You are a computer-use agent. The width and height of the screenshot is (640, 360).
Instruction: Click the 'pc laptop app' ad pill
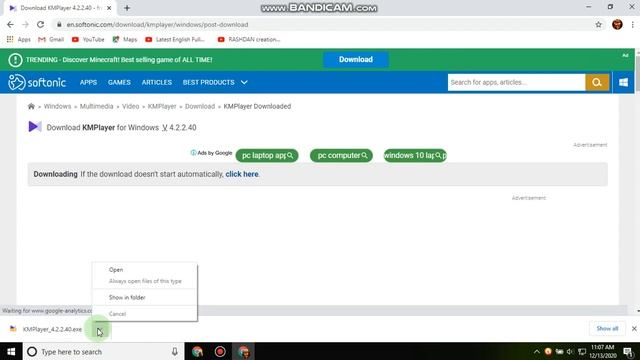(267, 156)
